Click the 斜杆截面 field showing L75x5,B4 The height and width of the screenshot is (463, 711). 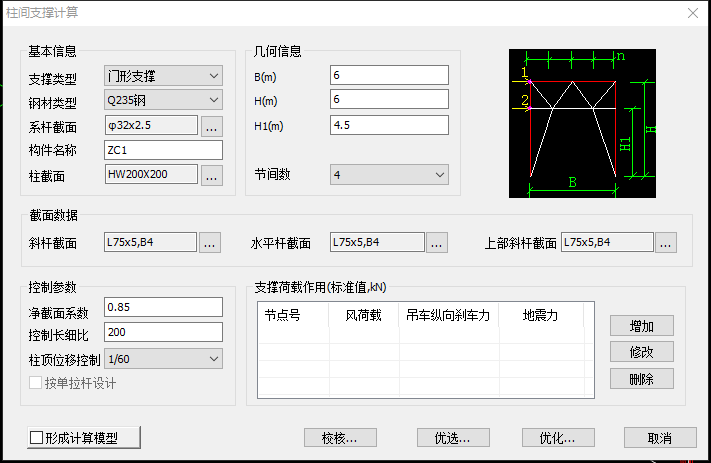150,242
